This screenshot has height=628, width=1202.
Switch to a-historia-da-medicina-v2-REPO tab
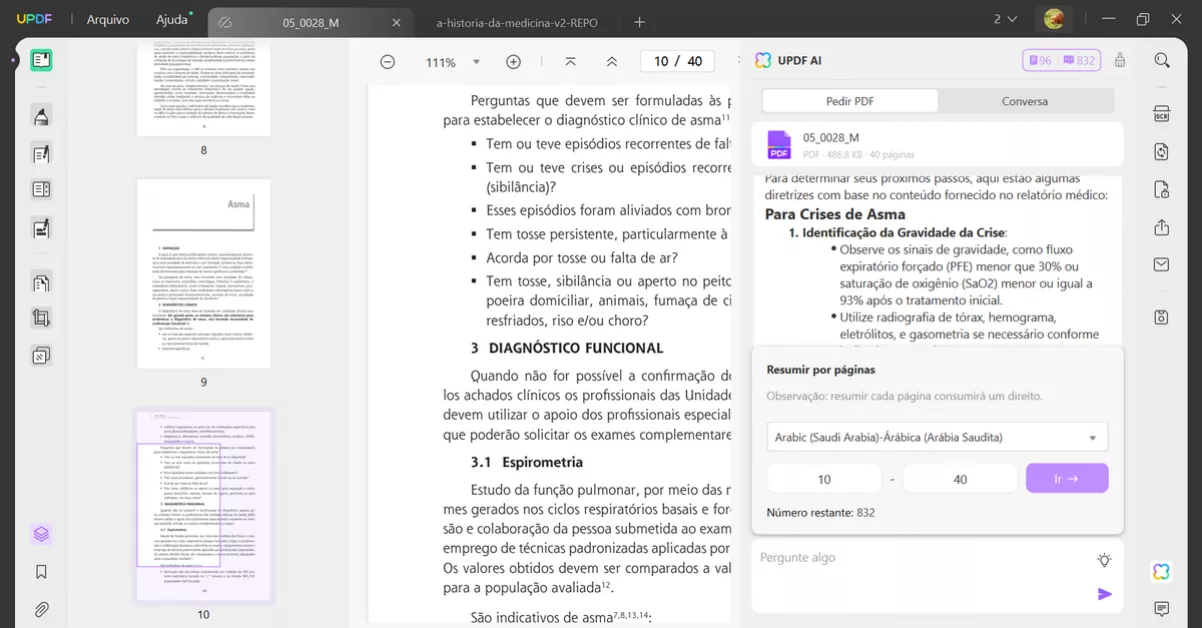[x=517, y=22]
